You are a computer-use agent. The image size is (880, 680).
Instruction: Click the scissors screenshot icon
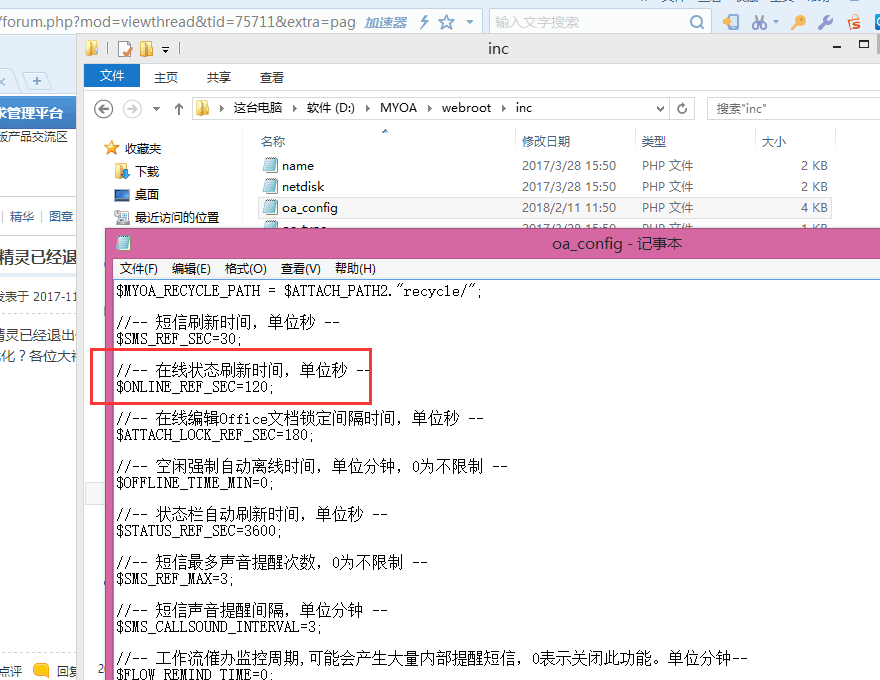[x=759, y=22]
